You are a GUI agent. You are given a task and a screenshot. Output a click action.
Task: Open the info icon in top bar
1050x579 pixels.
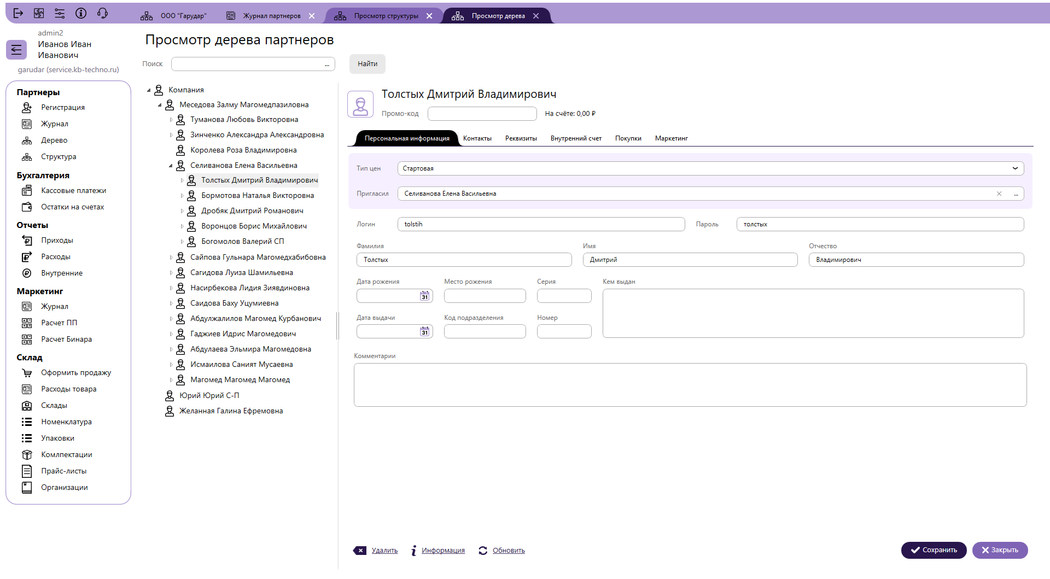pyautogui.click(x=80, y=13)
